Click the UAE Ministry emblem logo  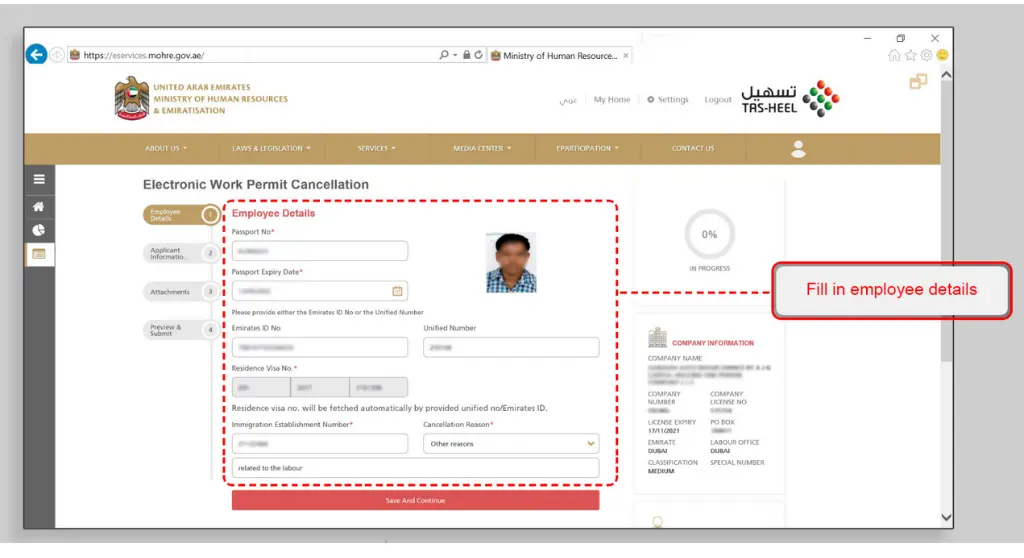pos(131,98)
